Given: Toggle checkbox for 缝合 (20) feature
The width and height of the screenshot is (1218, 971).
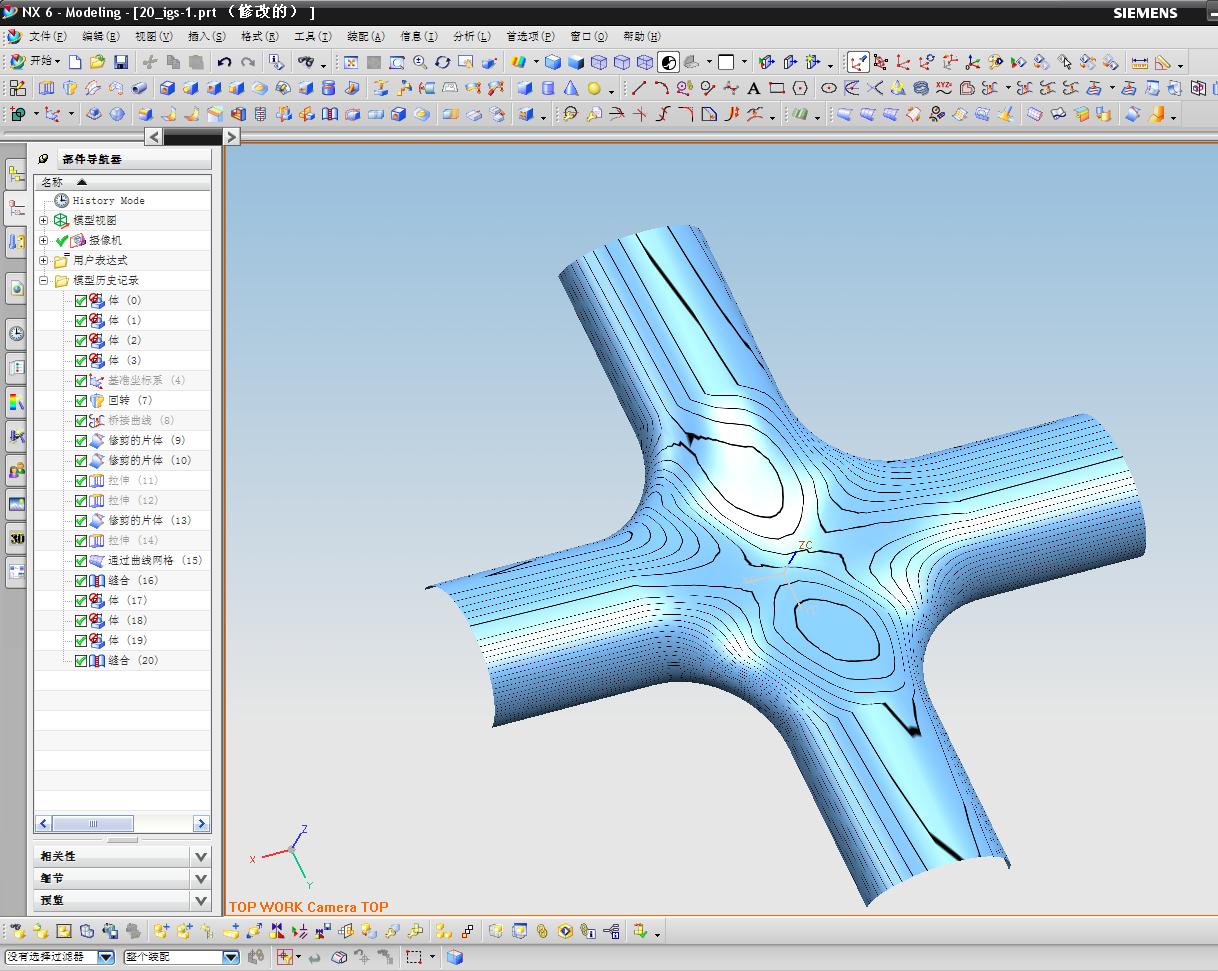Looking at the screenshot, I should point(81,660).
